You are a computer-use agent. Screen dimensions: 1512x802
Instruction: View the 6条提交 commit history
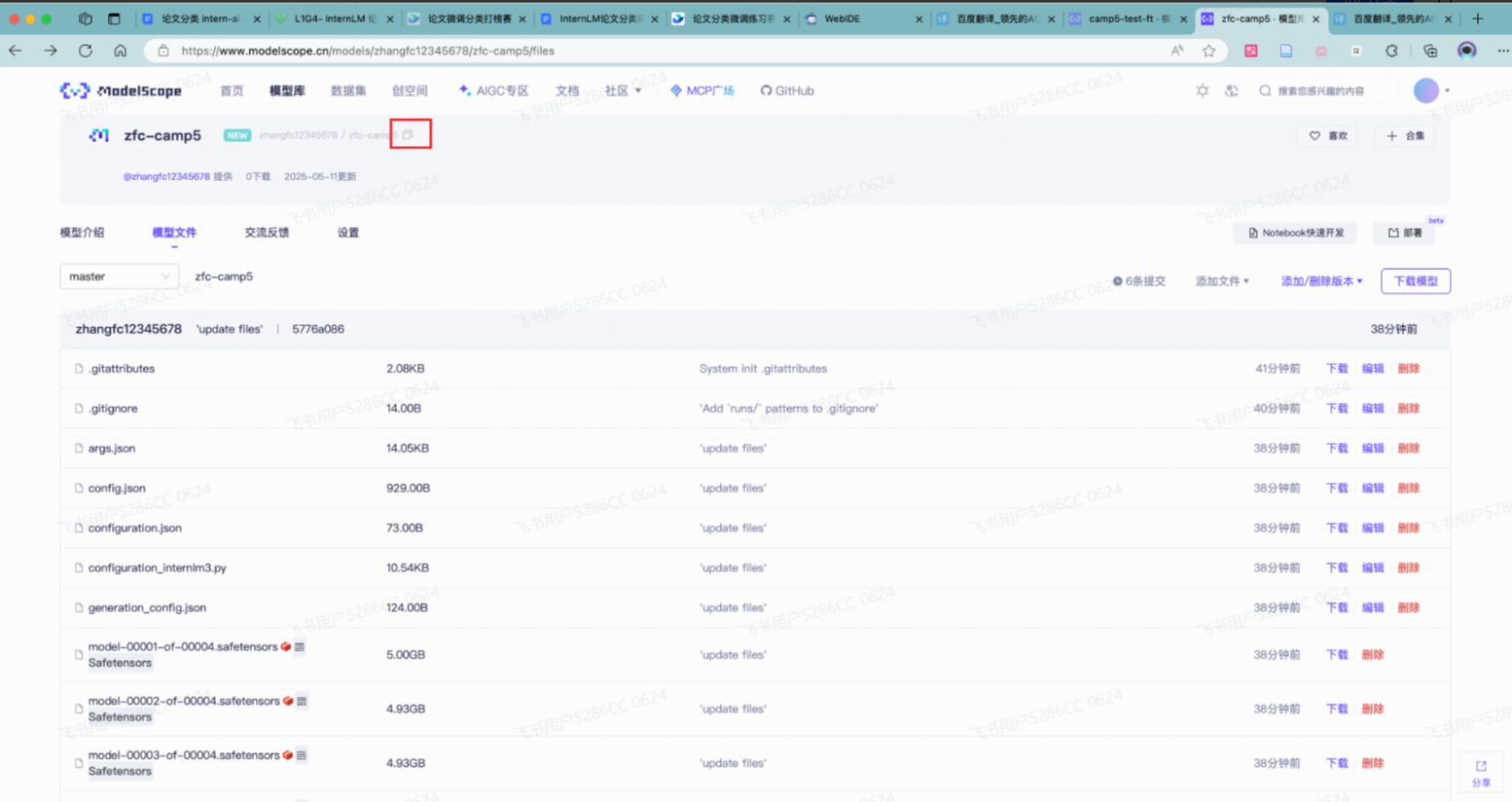[1138, 281]
